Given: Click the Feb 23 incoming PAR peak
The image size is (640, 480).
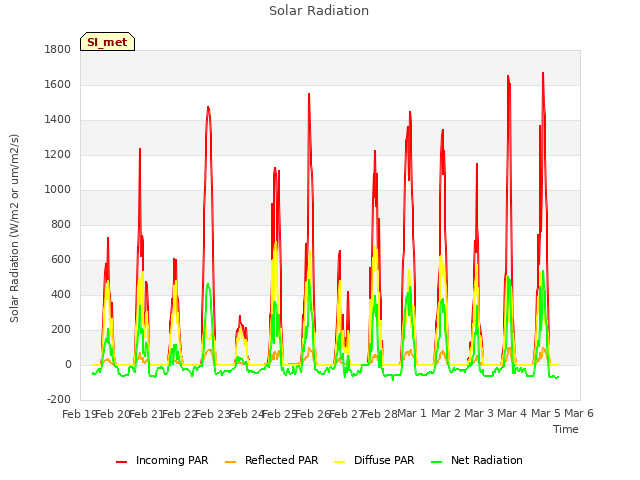Looking at the screenshot, I should point(208,107).
